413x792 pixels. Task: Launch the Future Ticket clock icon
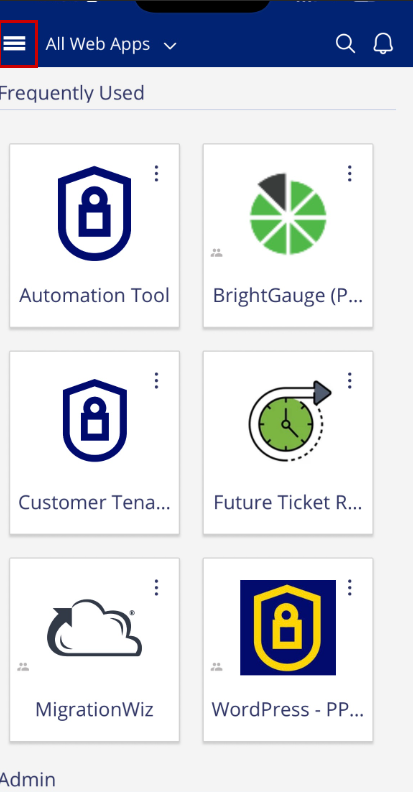click(289, 420)
